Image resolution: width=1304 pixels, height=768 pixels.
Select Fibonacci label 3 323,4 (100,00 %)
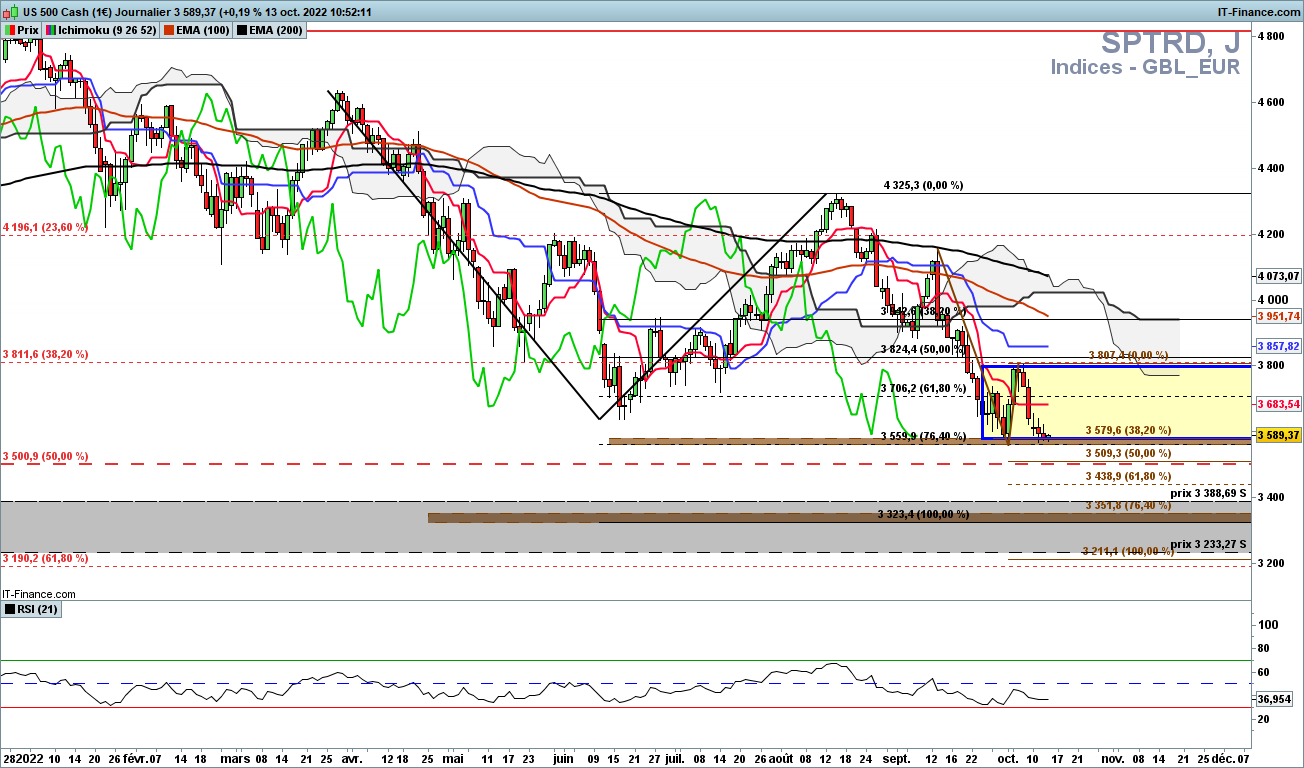(x=924, y=514)
